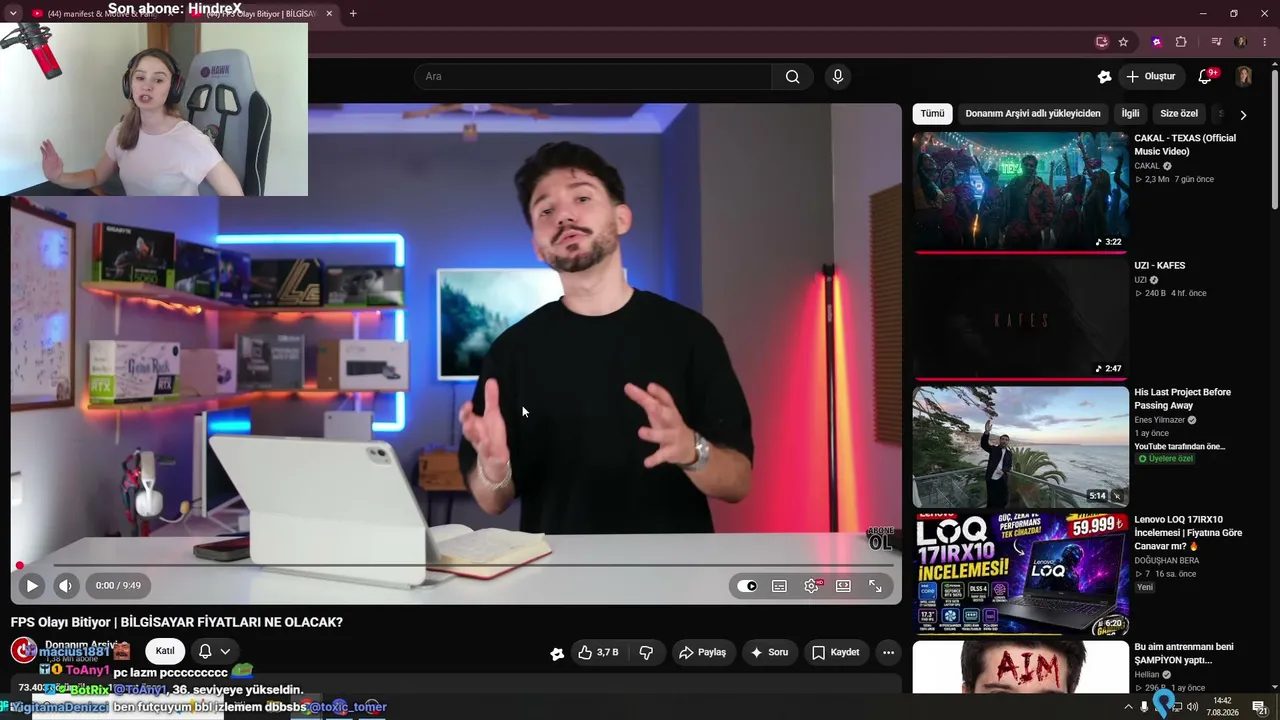This screenshot has height=720, width=1280.
Task: Open the AIM training video thumbnail
Action: 1020,667
